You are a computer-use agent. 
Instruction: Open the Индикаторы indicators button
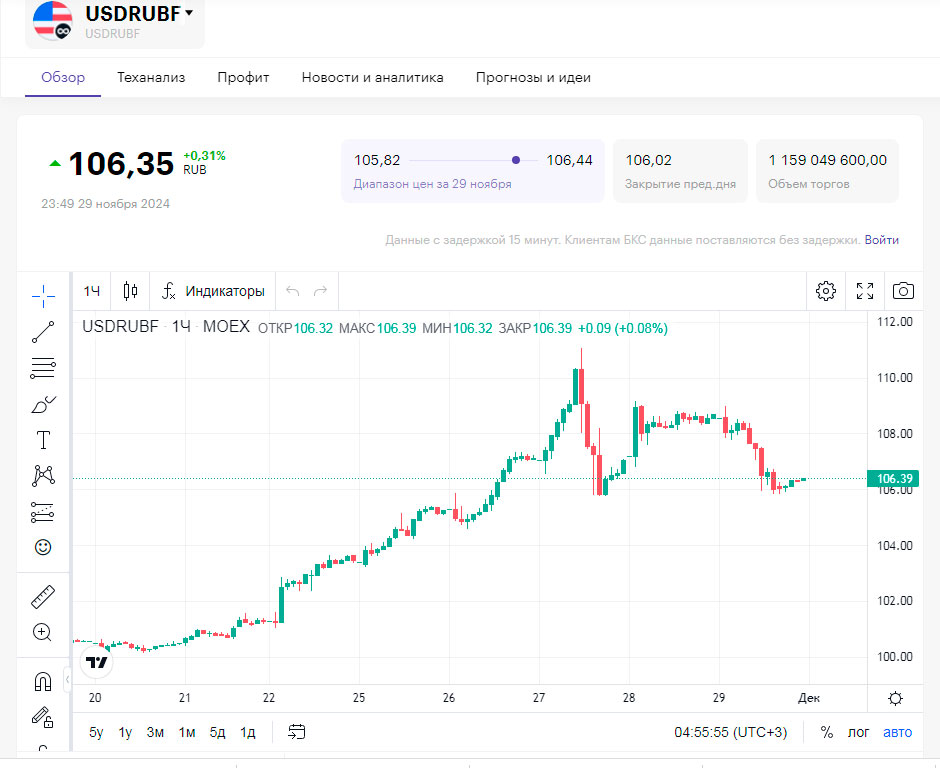[213, 291]
